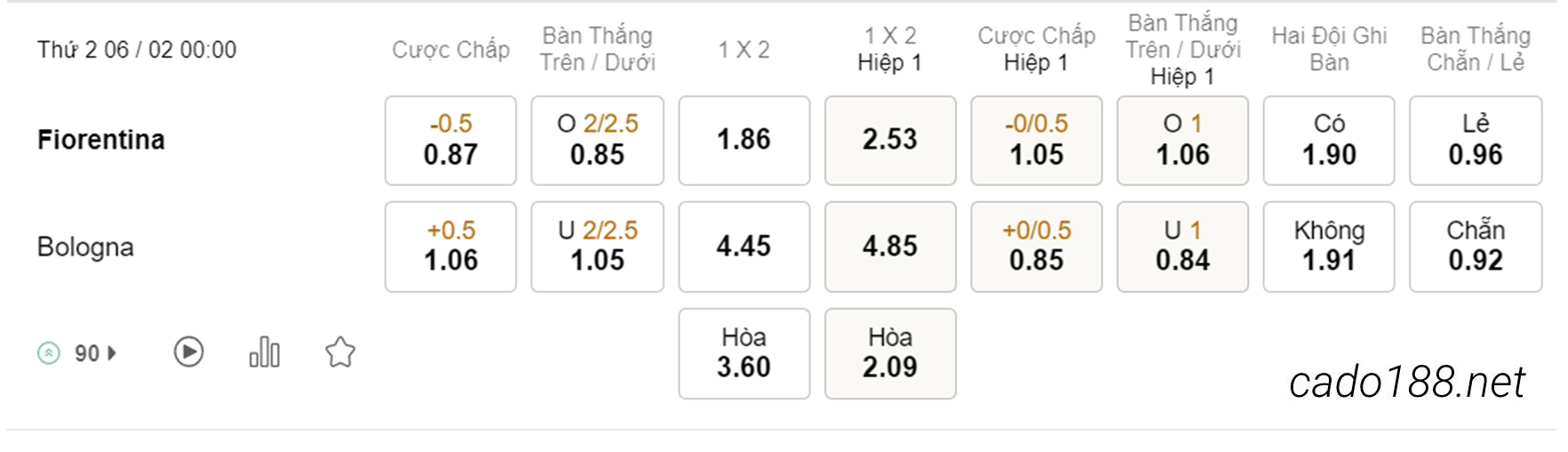This screenshot has height=452, width=1568.
Task: Select Bologna +0.5 handicap at 1.06
Action: point(451,246)
